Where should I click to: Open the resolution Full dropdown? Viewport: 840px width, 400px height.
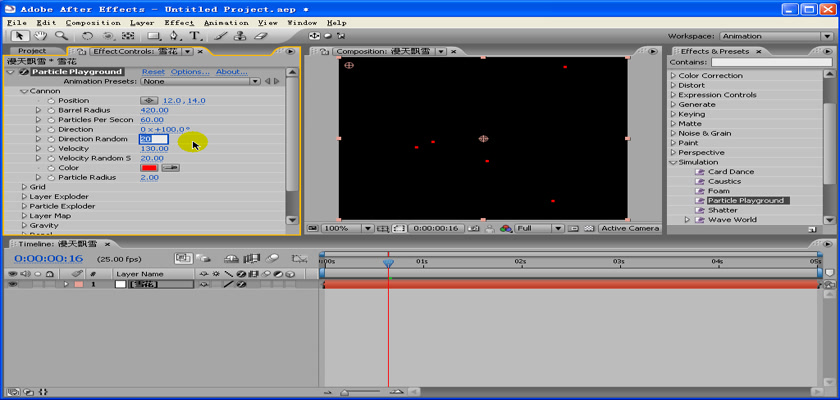tap(539, 229)
